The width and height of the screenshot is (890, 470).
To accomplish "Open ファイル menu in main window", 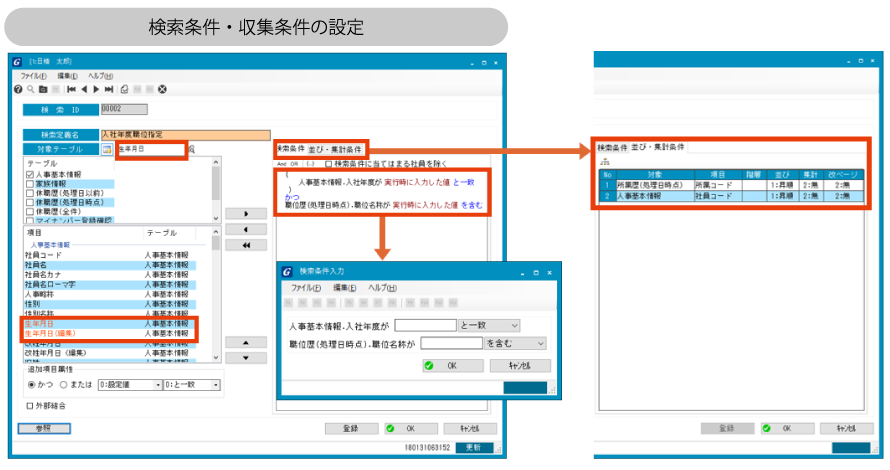I will click(34, 76).
